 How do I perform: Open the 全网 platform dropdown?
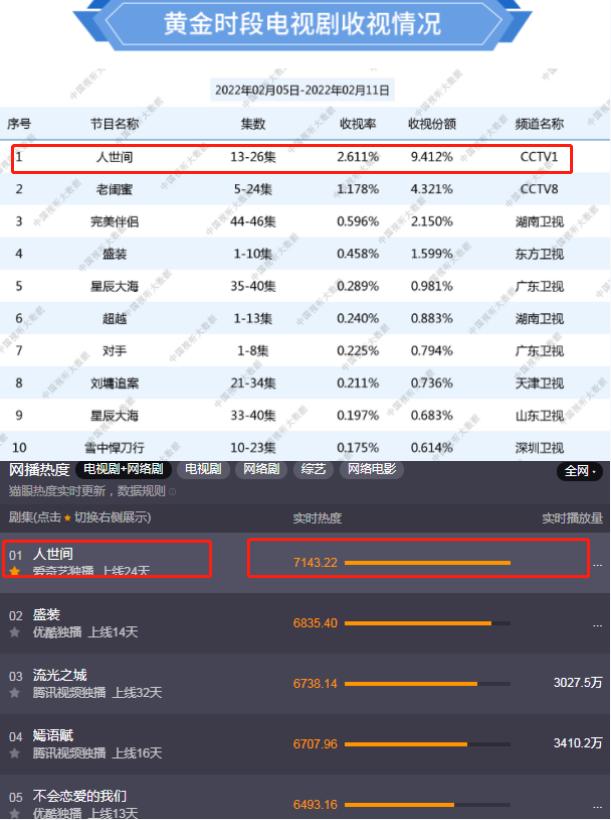click(x=580, y=471)
